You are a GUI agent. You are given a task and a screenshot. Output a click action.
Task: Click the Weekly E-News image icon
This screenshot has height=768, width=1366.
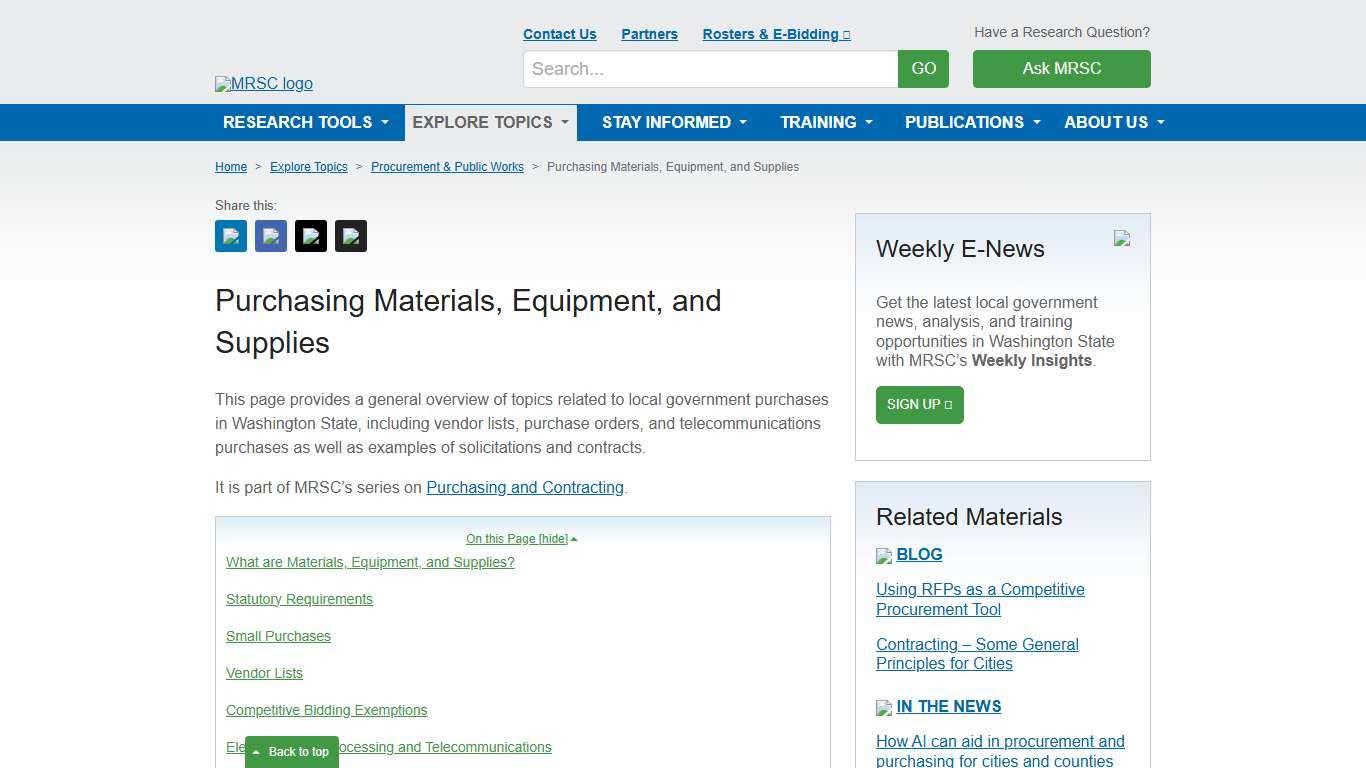[1121, 239]
